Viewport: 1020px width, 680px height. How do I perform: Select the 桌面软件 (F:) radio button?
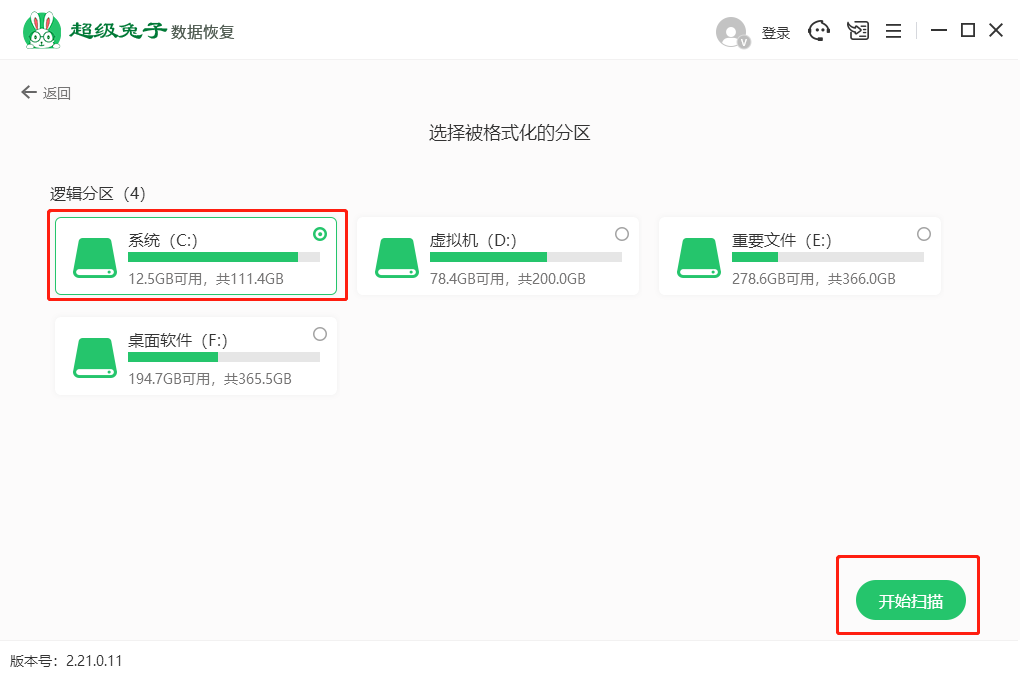[320, 334]
